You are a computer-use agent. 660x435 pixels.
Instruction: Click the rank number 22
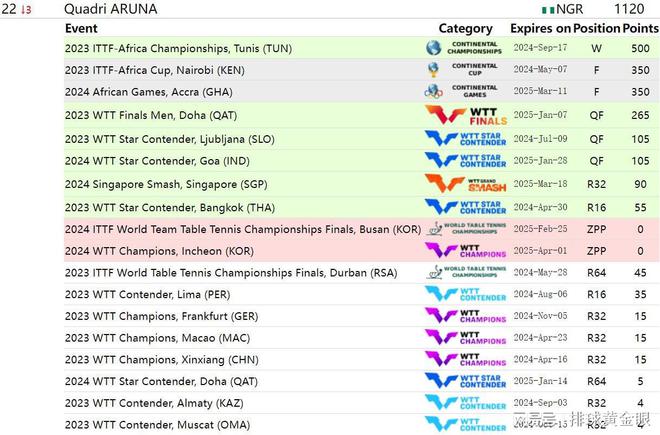pyautogui.click(x=8, y=9)
